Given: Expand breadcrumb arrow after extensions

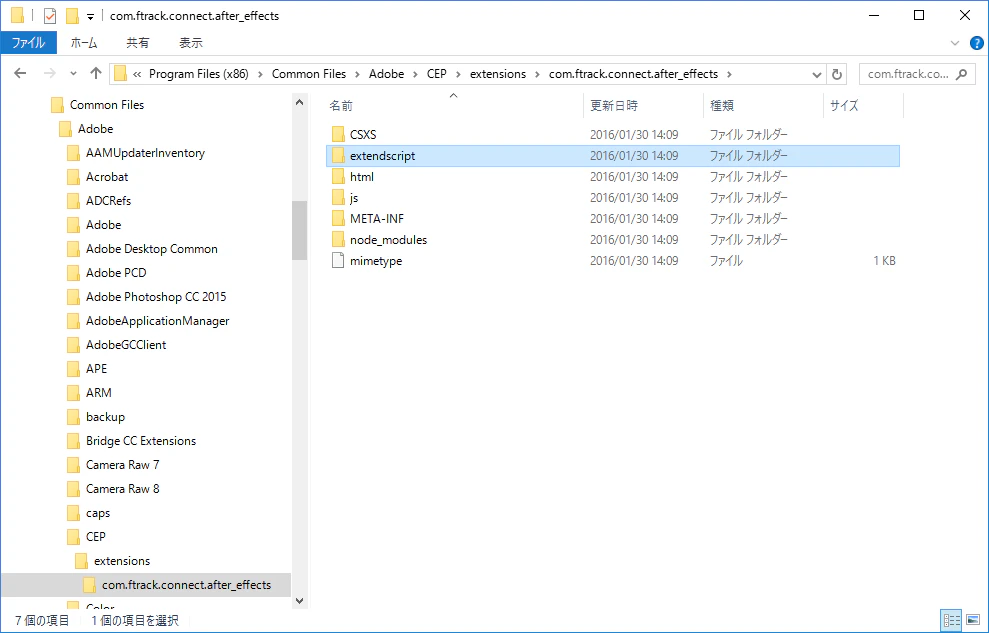Looking at the screenshot, I should point(537,74).
